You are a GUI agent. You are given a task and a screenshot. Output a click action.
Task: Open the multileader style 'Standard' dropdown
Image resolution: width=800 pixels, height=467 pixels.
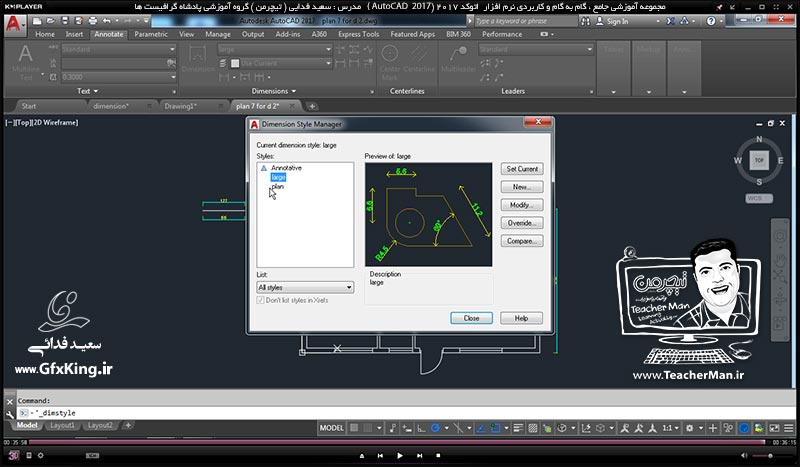click(536, 50)
